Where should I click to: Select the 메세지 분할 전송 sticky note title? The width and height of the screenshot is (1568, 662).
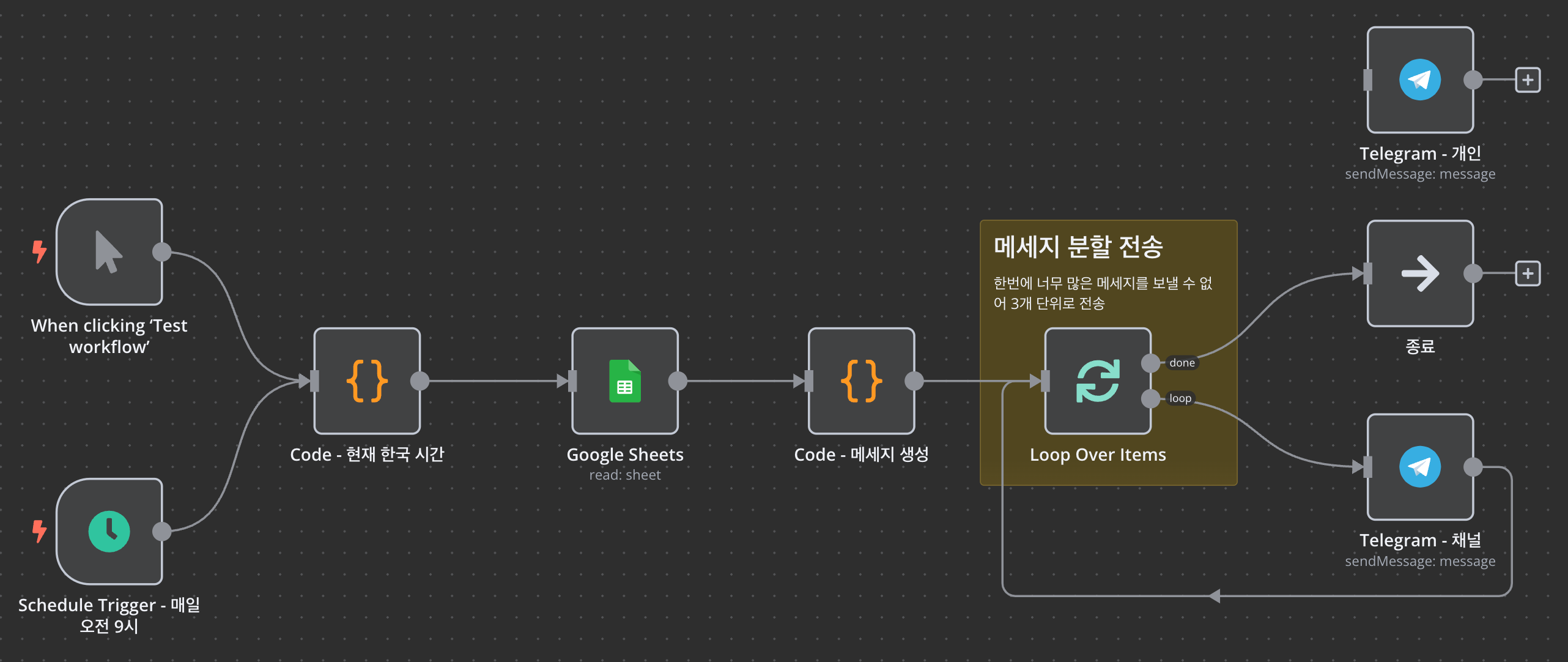(x=1078, y=247)
